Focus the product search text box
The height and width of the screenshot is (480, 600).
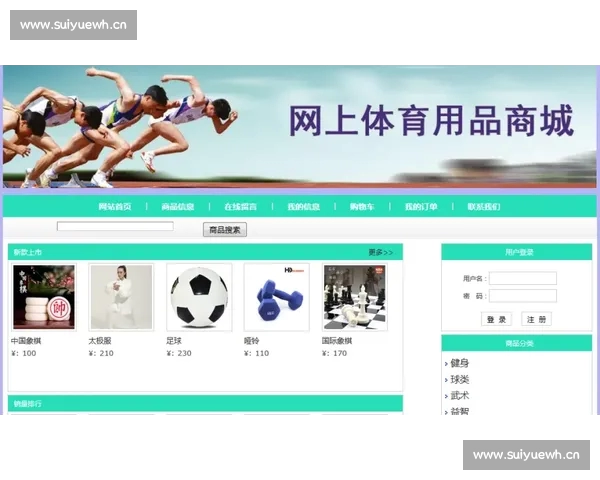[x=115, y=226]
